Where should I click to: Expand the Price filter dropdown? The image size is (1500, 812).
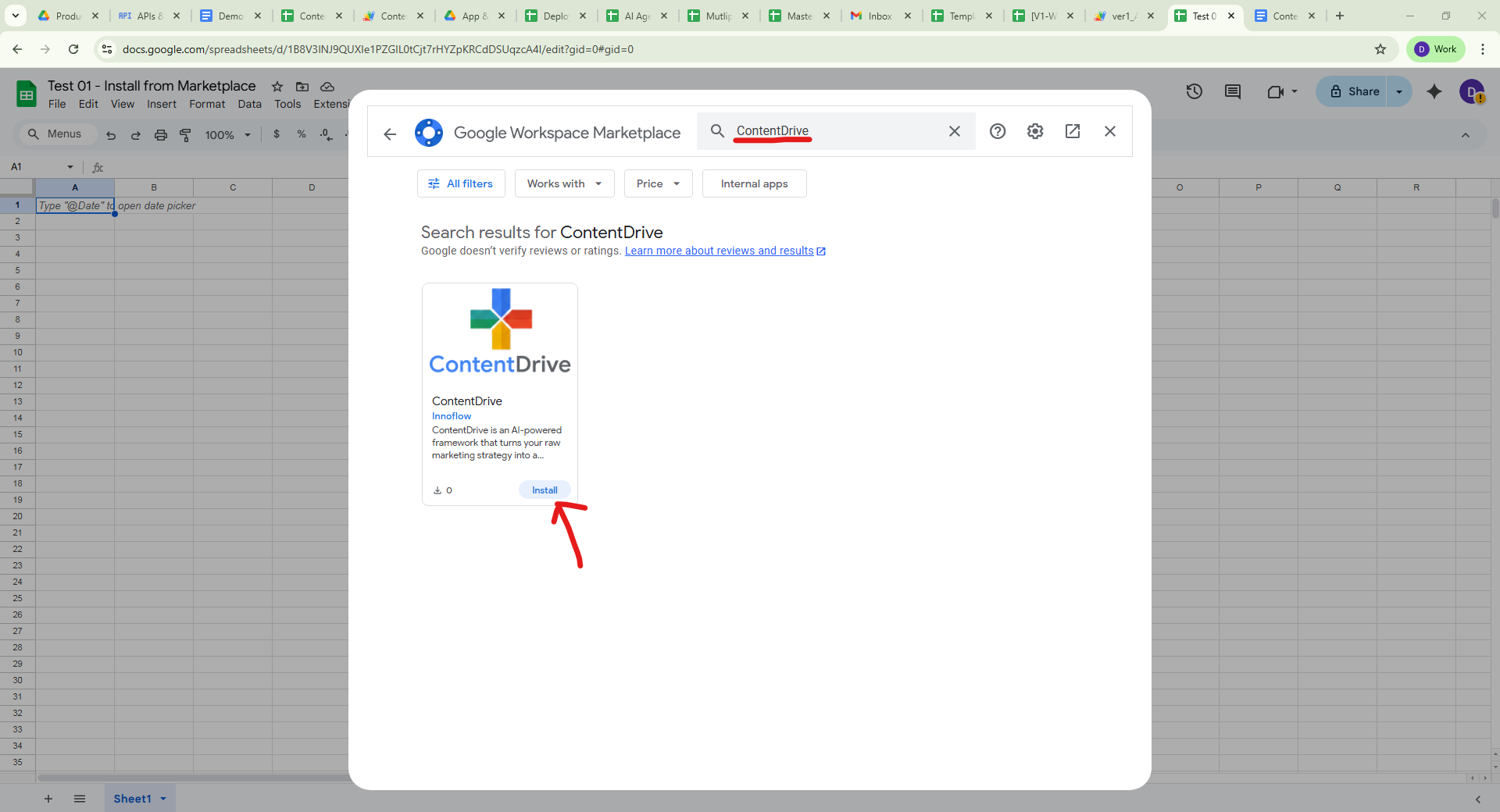(659, 183)
